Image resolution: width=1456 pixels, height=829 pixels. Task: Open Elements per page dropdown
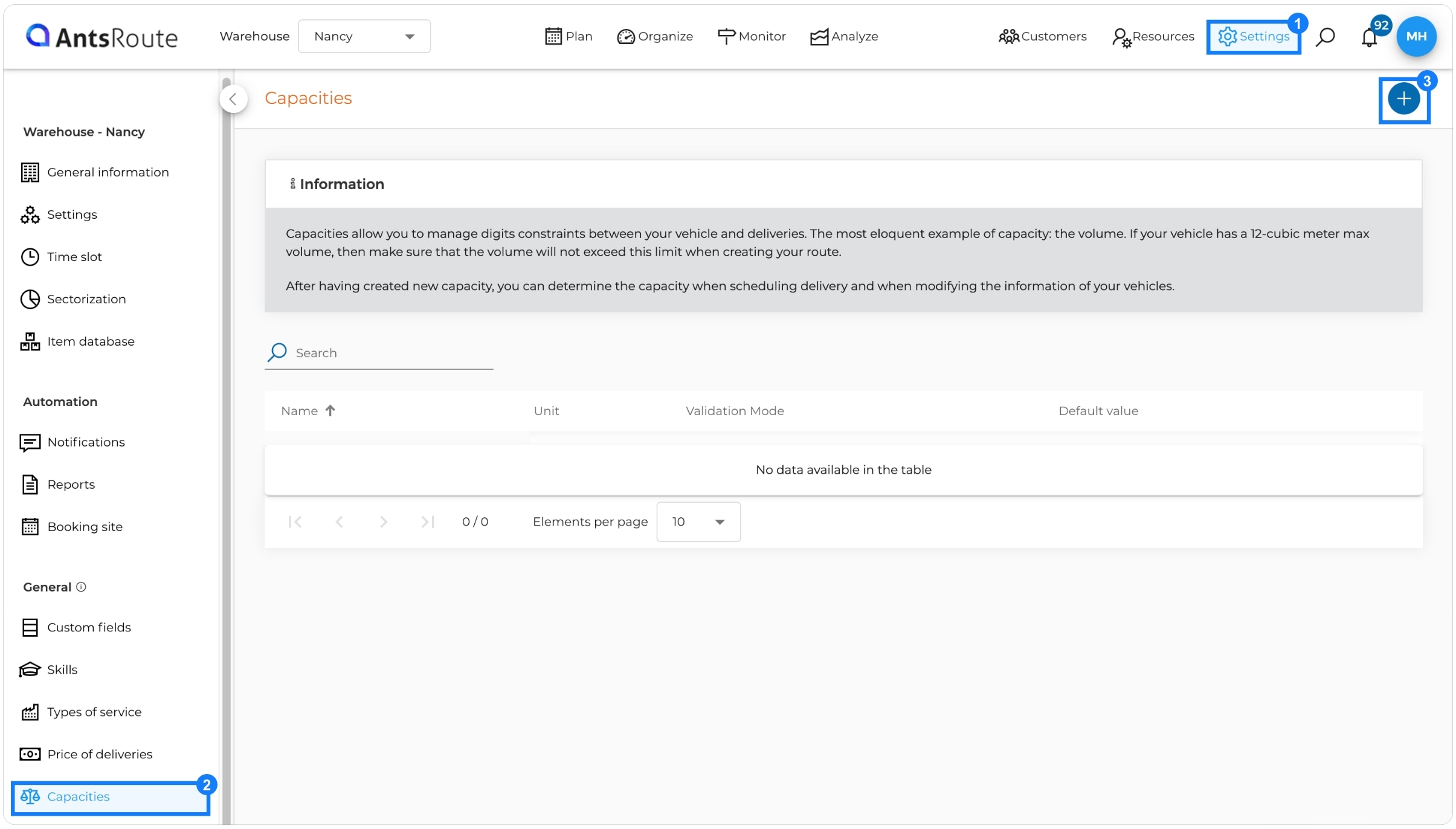point(698,521)
